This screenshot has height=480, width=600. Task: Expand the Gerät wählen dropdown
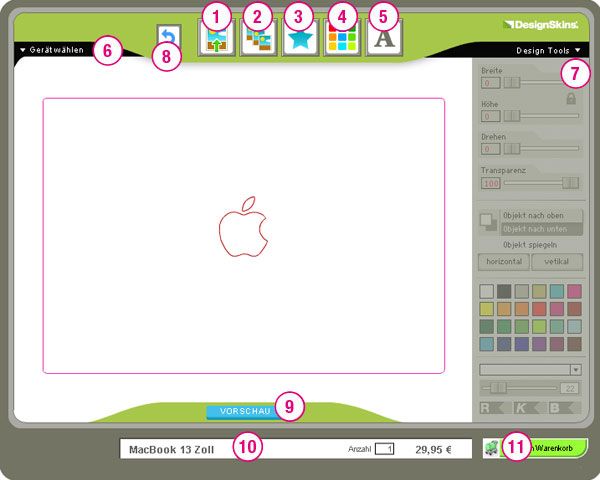52,50
